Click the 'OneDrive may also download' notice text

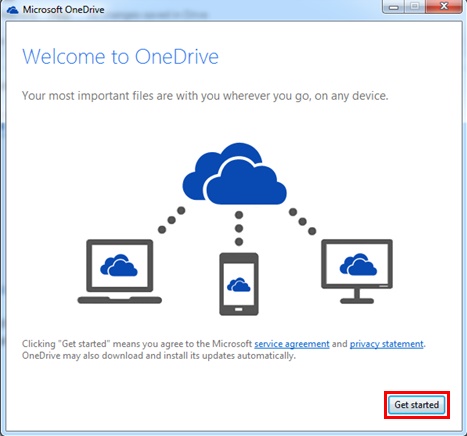pos(159,356)
